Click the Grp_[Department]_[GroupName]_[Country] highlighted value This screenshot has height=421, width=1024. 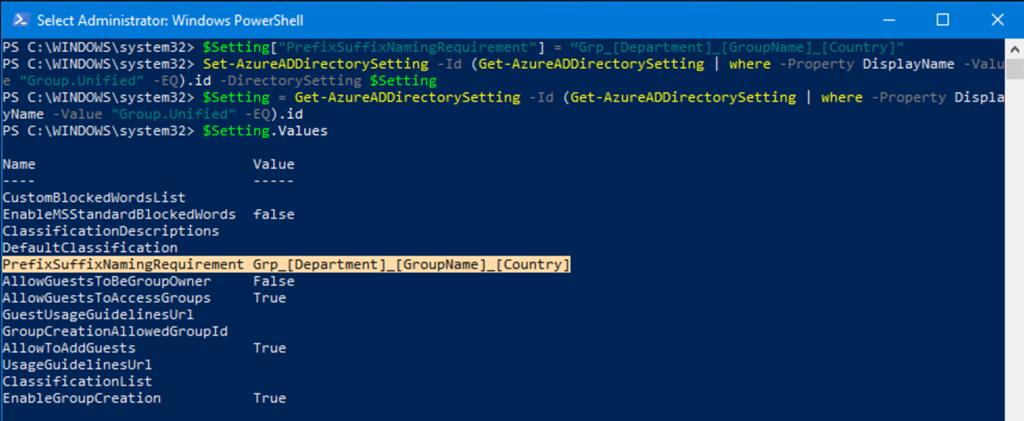[x=411, y=264]
